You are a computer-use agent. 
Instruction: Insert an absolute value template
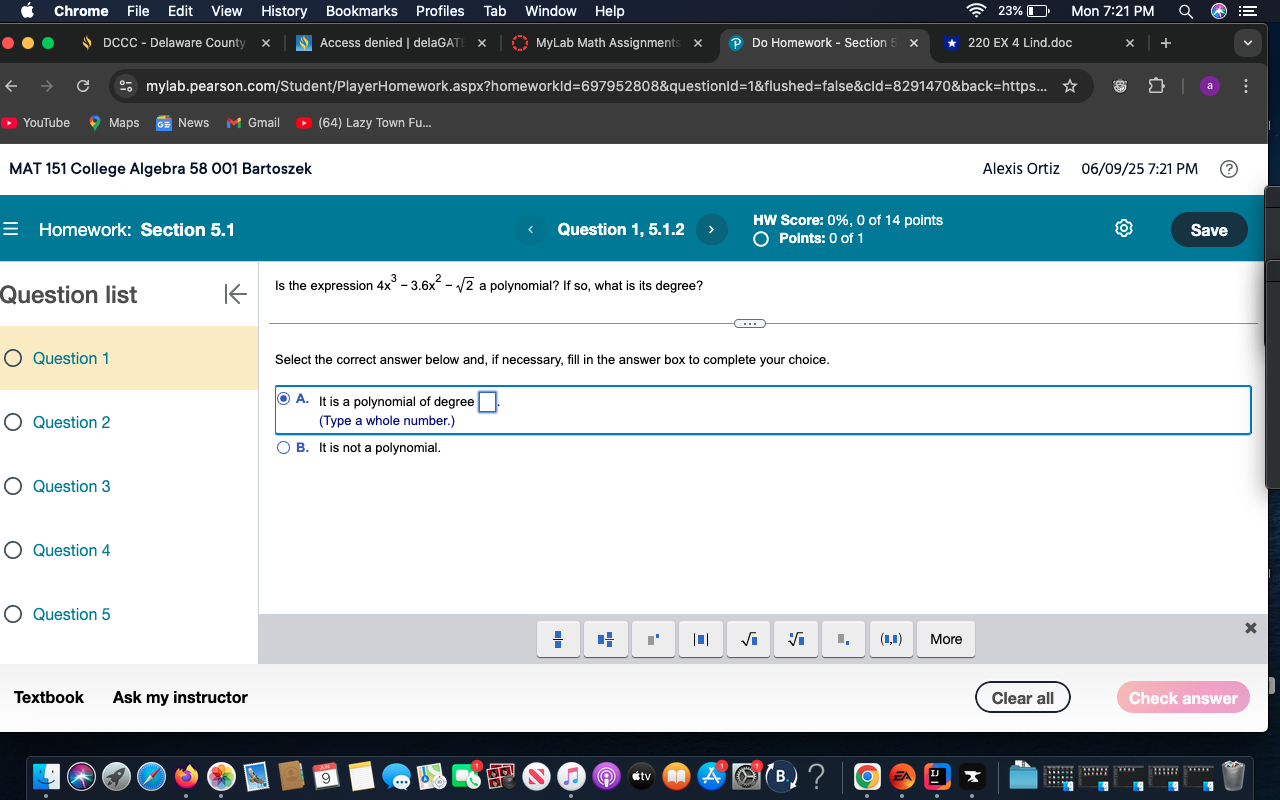coord(700,639)
